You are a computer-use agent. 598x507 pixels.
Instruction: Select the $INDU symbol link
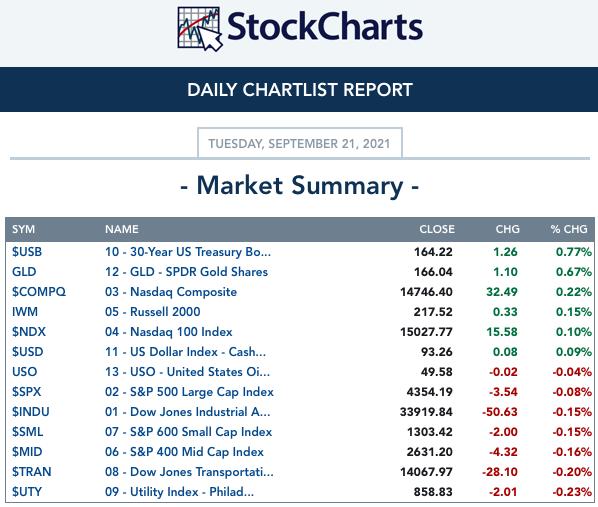click(31, 412)
